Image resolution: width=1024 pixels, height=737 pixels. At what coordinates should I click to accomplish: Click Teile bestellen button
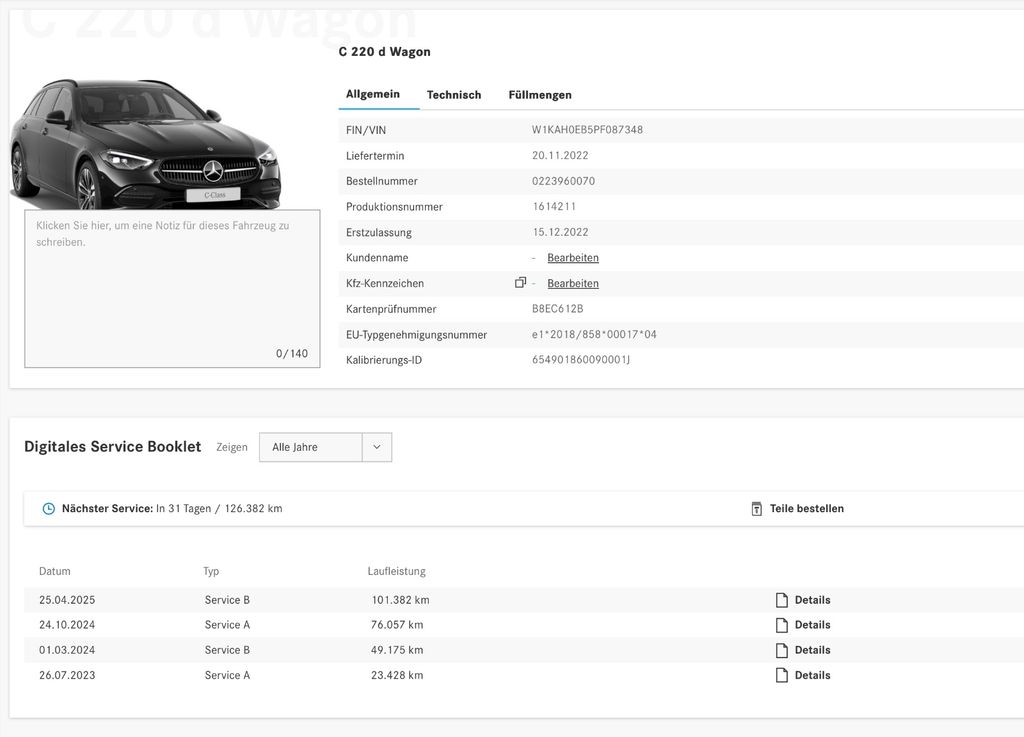[x=806, y=509]
